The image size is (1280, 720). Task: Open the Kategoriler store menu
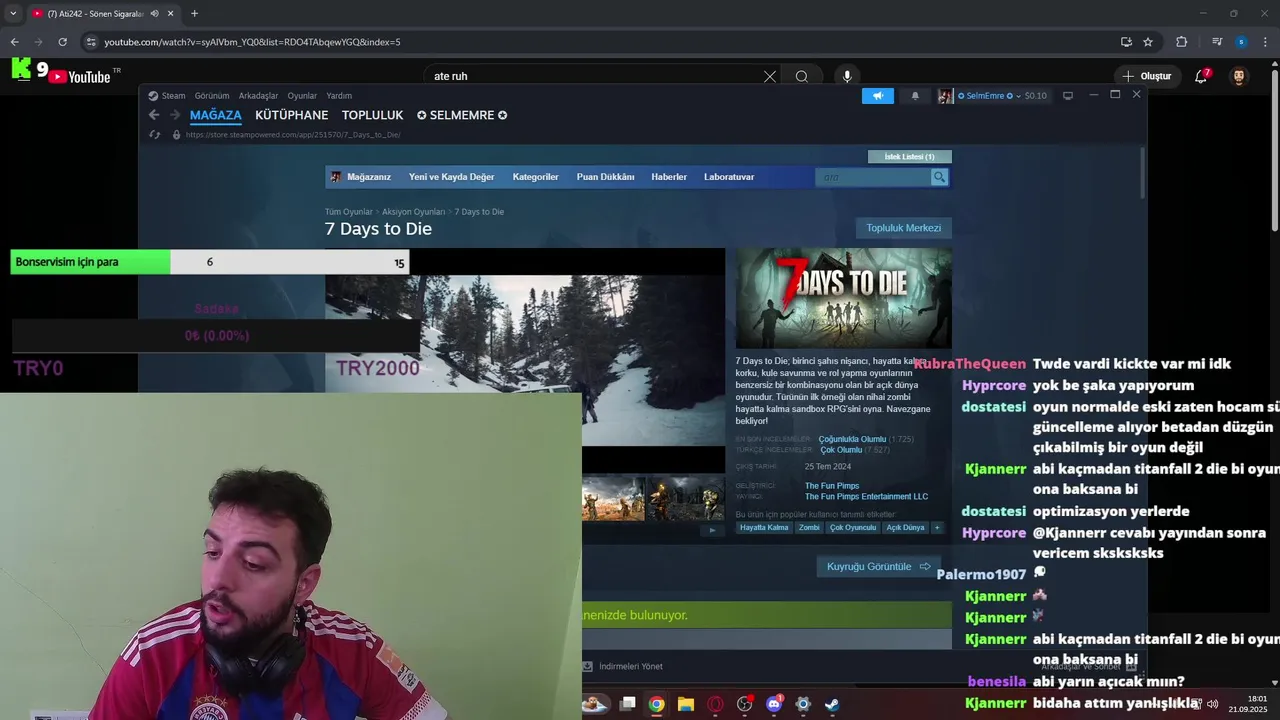tap(536, 177)
